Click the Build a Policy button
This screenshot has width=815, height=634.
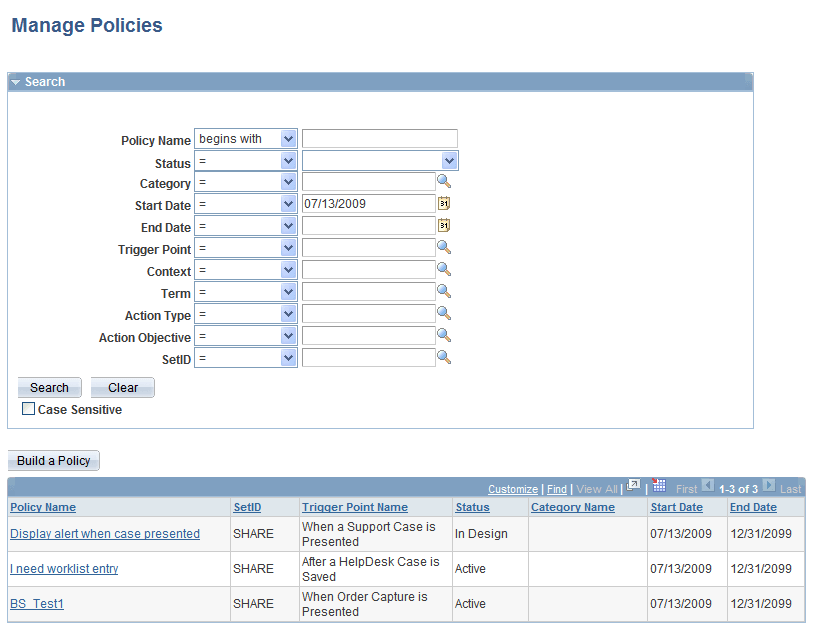pyautogui.click(x=53, y=460)
